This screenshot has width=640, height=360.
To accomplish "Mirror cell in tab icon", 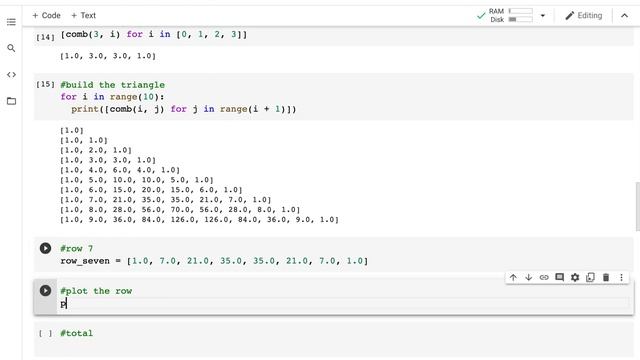I will (590, 278).
